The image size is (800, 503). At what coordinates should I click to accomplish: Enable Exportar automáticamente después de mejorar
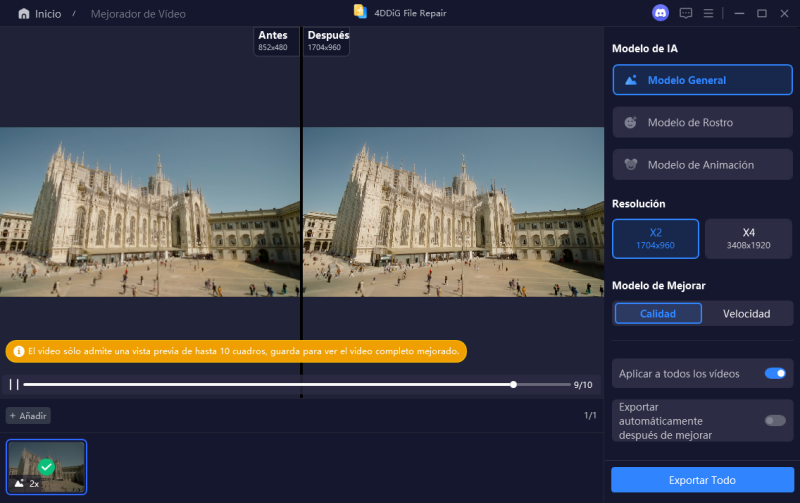point(774,421)
